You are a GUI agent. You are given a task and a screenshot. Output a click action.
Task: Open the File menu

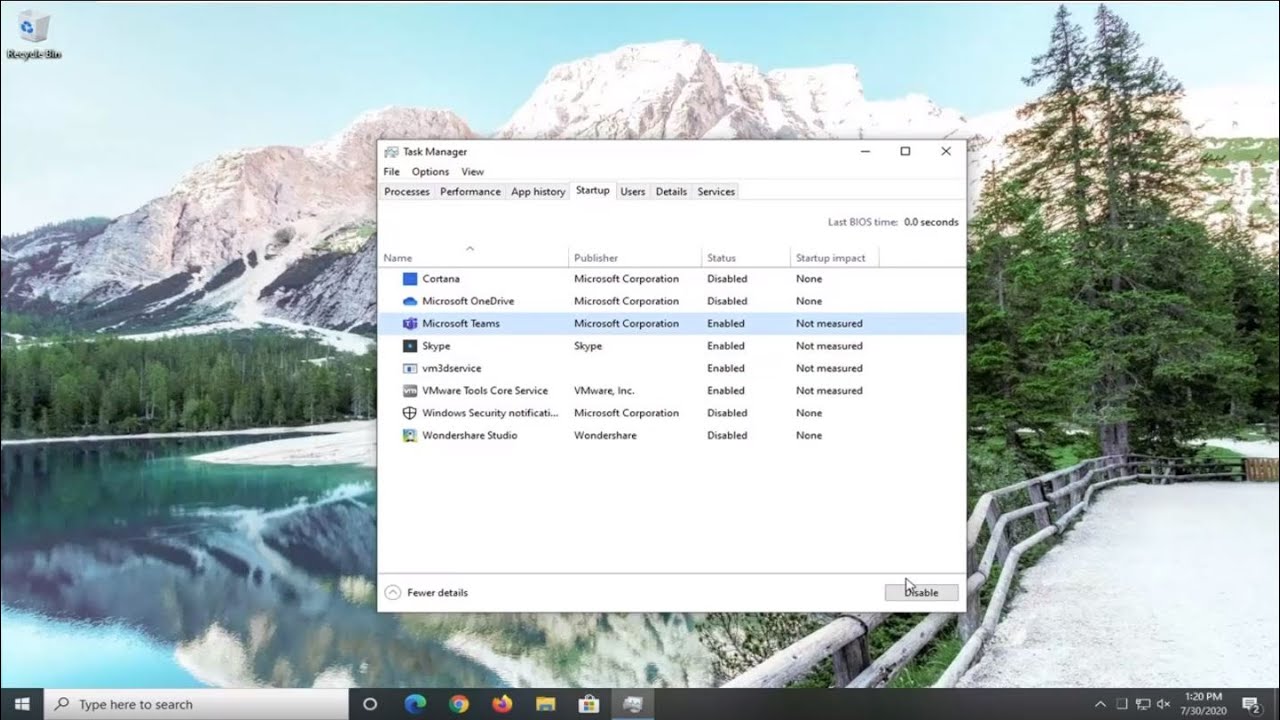(x=391, y=172)
